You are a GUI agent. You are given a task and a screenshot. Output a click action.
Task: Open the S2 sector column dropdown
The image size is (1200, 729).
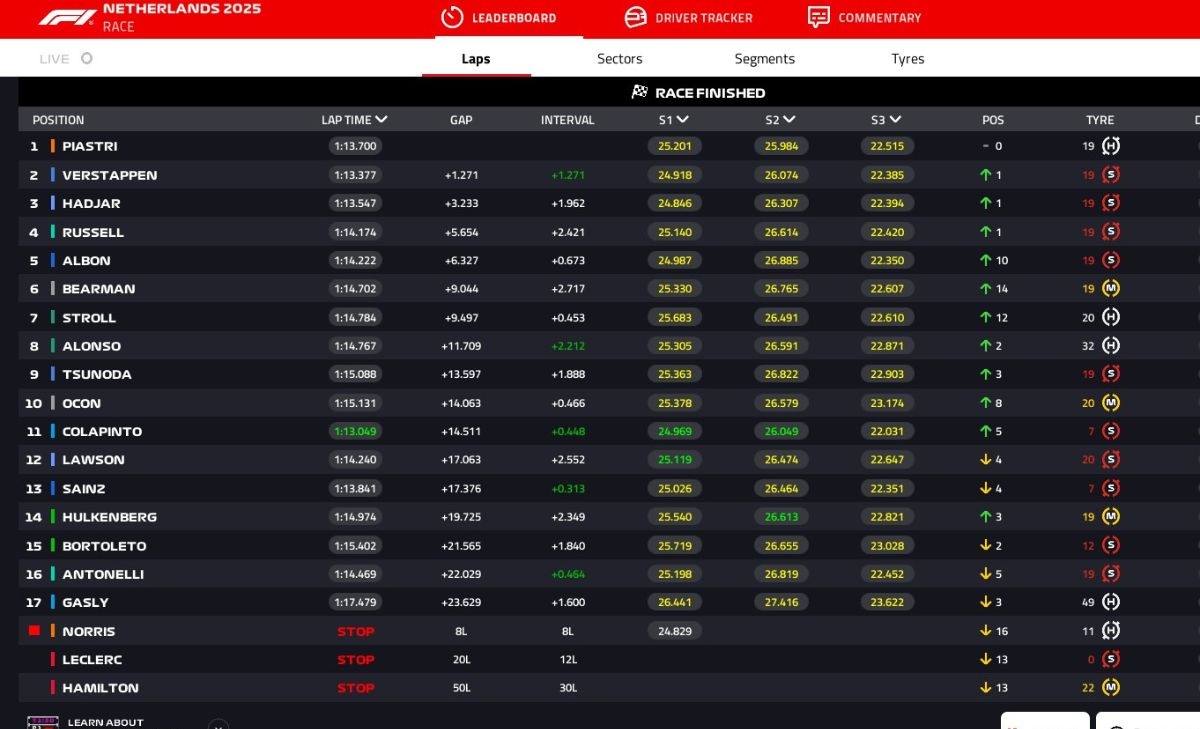(789, 120)
